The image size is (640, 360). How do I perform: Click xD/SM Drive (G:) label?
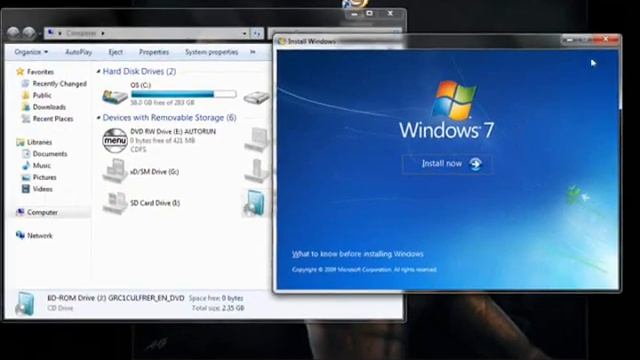coord(154,172)
